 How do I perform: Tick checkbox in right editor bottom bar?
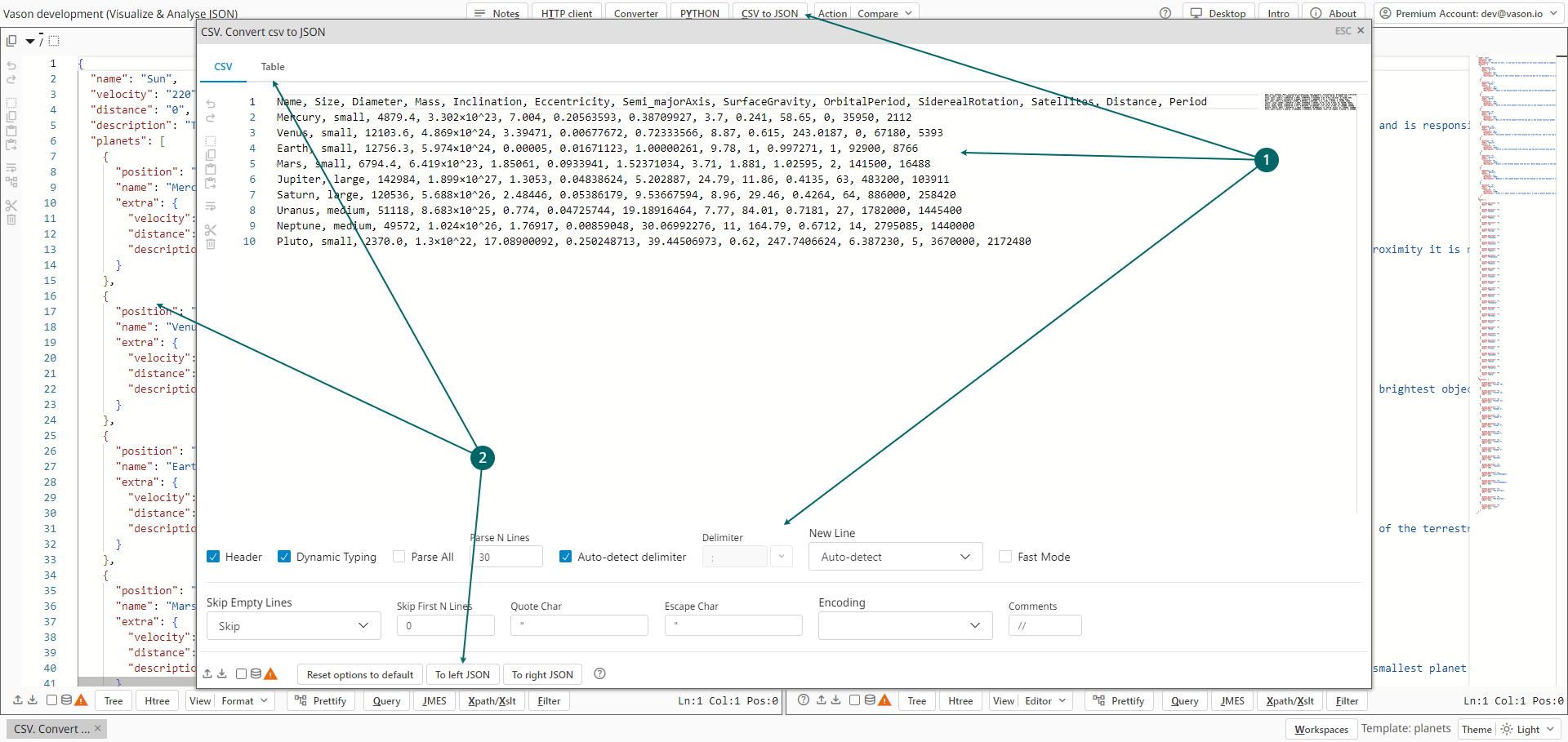854,700
